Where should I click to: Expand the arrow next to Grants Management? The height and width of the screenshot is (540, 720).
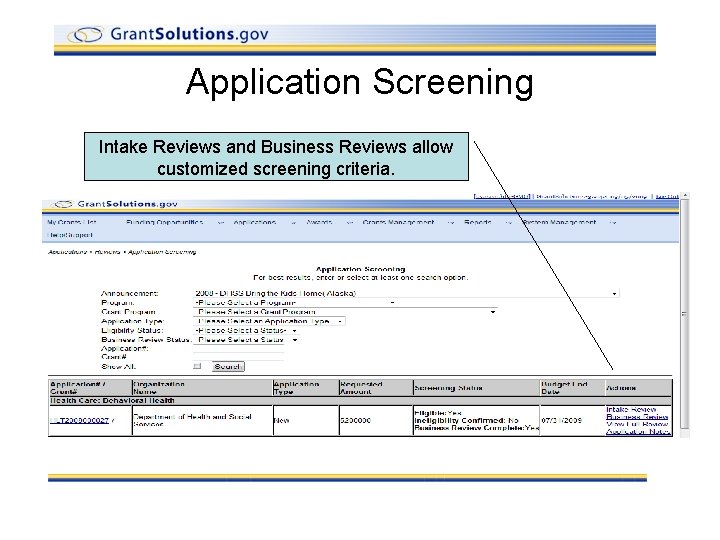tap(451, 223)
